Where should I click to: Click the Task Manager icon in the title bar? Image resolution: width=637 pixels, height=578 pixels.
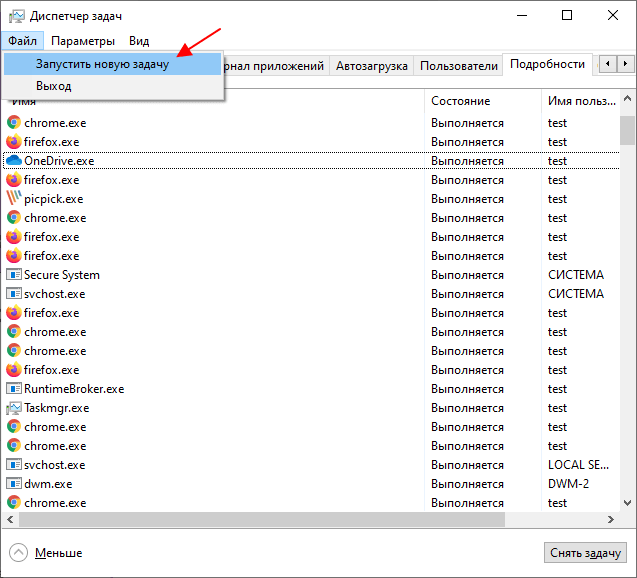click(17, 16)
